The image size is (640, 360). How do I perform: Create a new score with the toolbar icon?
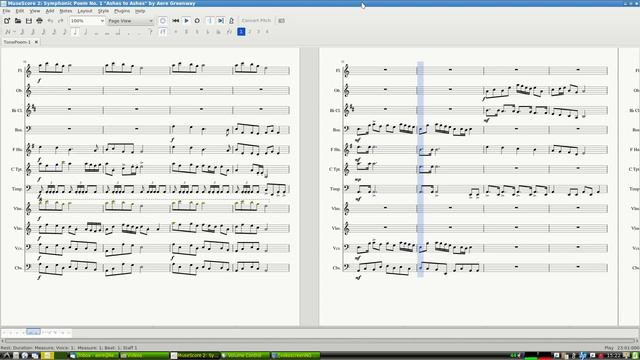(7, 20)
